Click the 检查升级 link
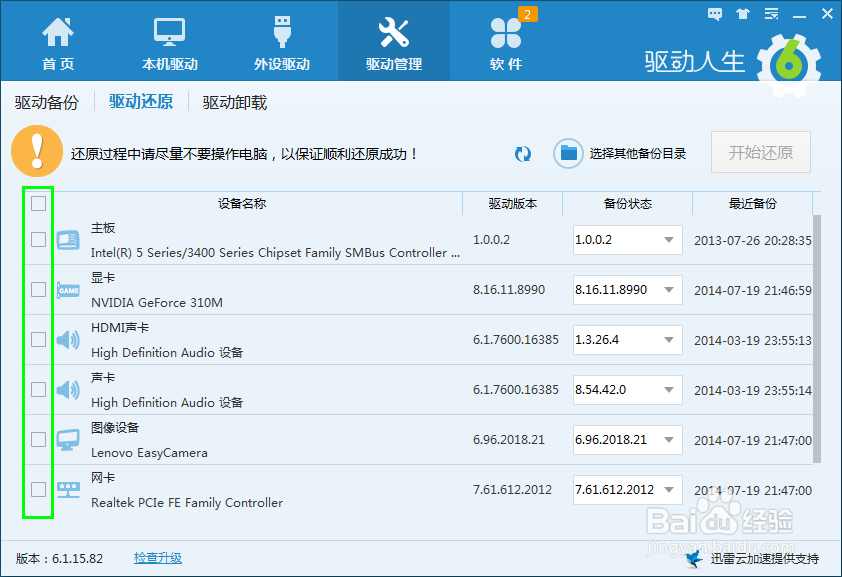This screenshot has height=577, width=842. [x=158, y=558]
